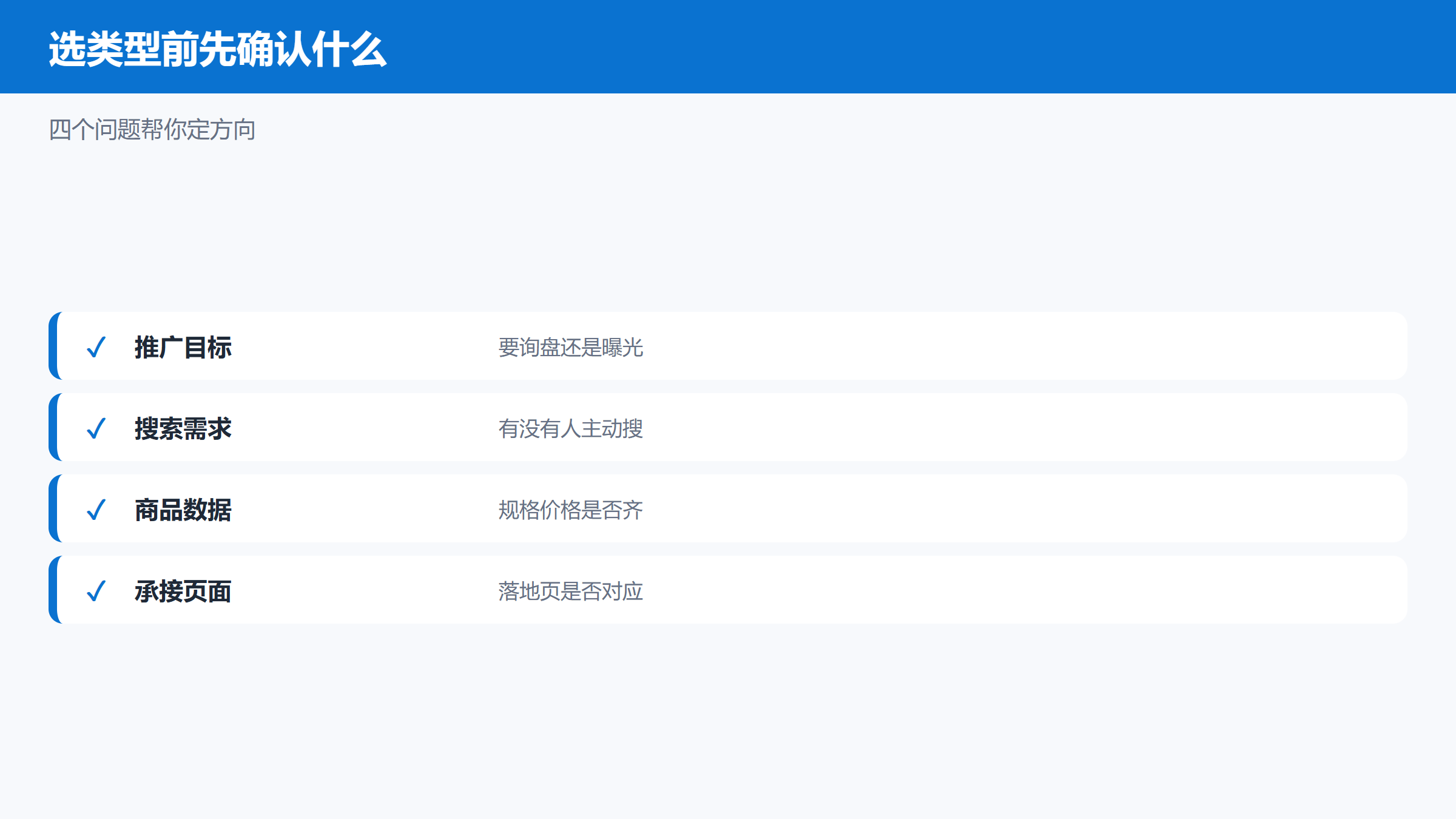The height and width of the screenshot is (819, 1456).
Task: Click the checkmark icon beside 推广目标
Action: tap(96, 347)
